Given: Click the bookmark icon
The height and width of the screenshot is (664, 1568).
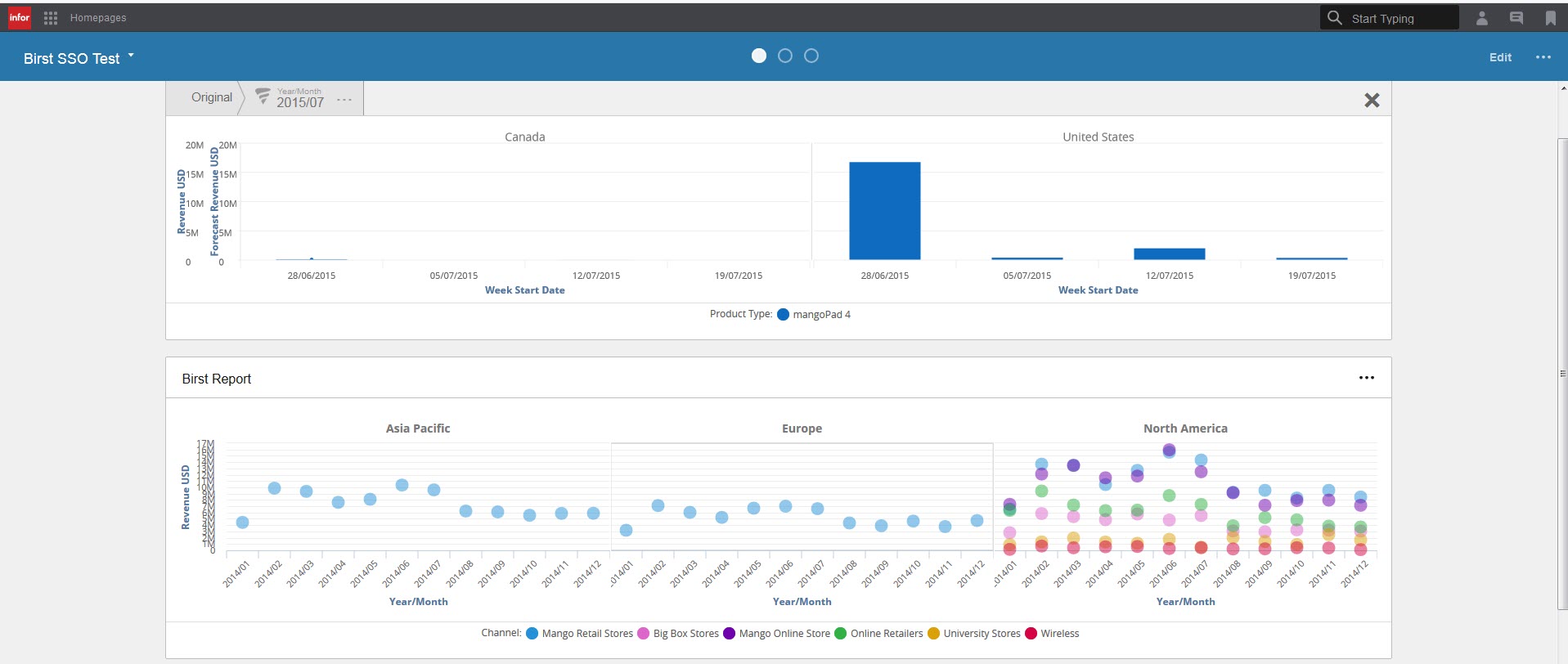Looking at the screenshot, I should point(1551,18).
